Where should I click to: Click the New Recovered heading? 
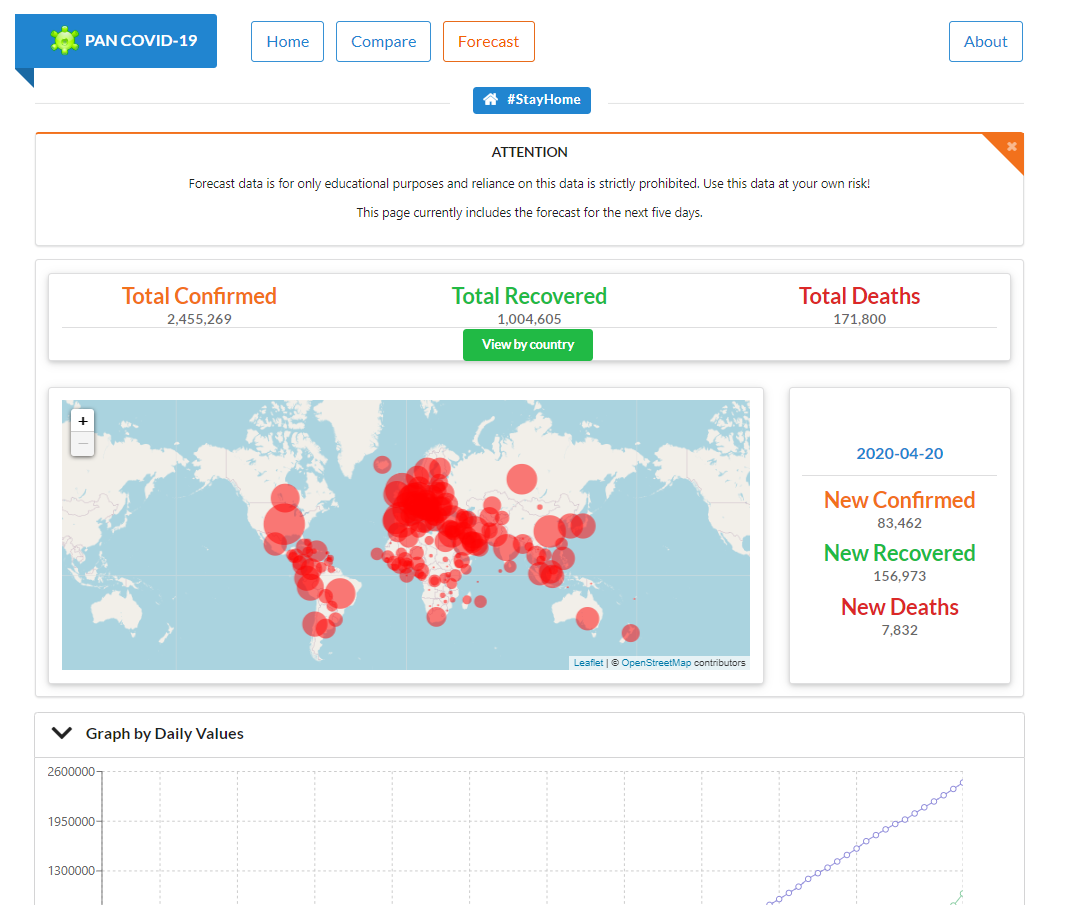point(900,553)
